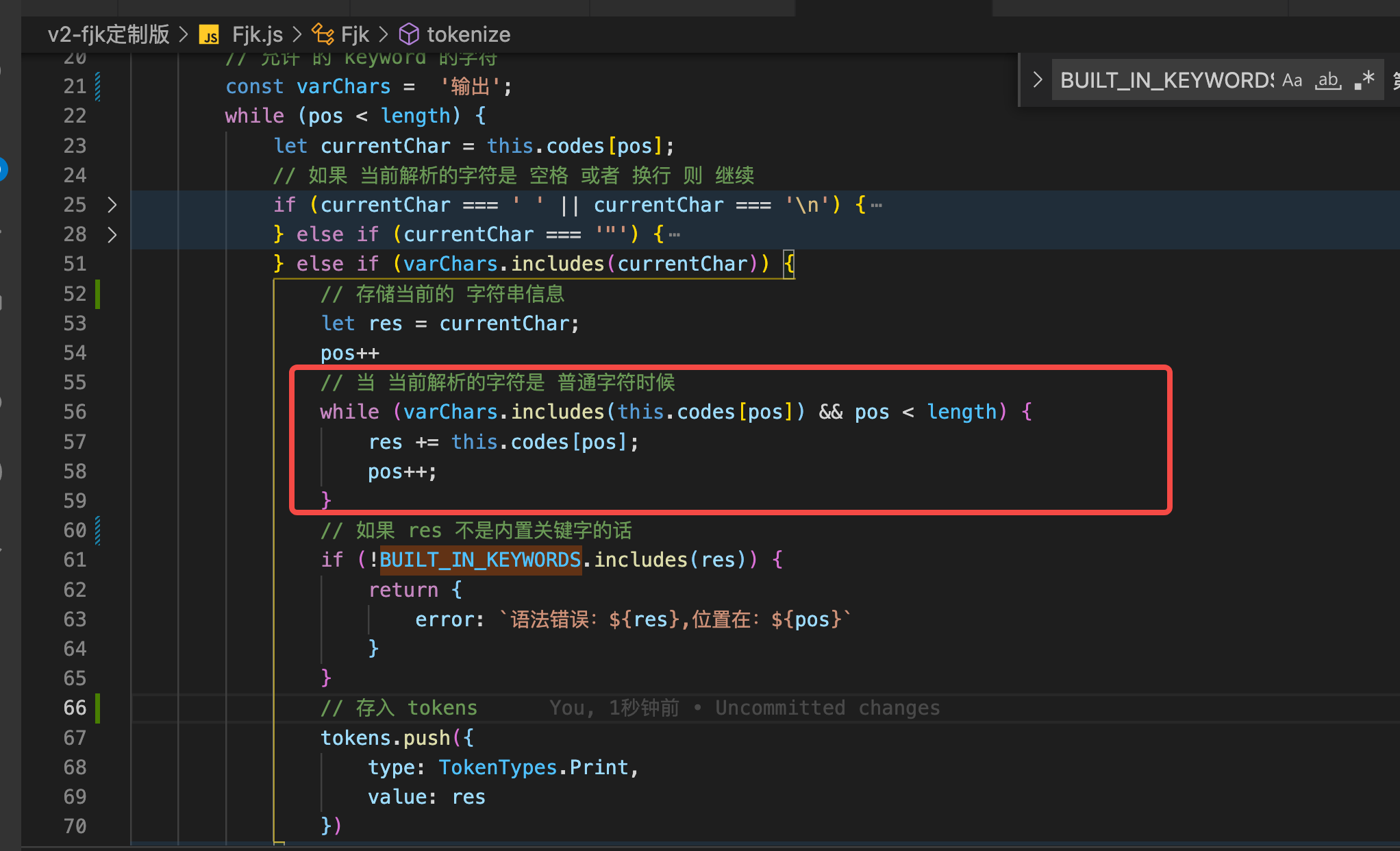This screenshot has width=1400, height=851.
Task: Unfold the collapsed block at line 28
Action: tap(112, 234)
